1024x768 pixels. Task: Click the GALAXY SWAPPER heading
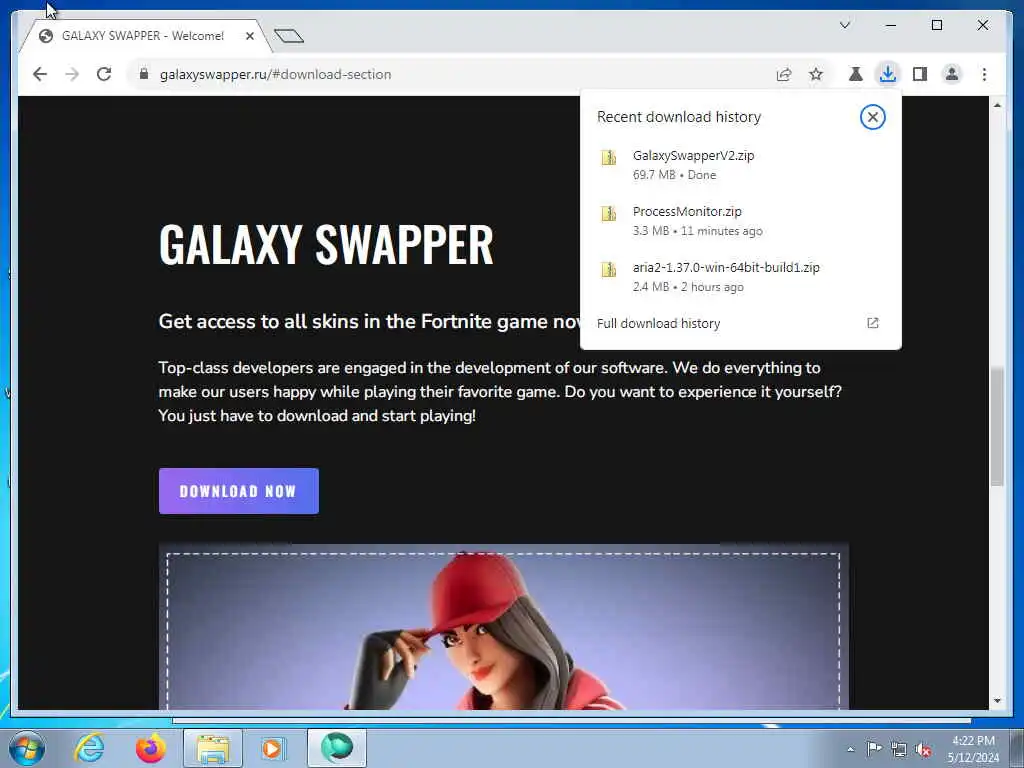point(326,244)
